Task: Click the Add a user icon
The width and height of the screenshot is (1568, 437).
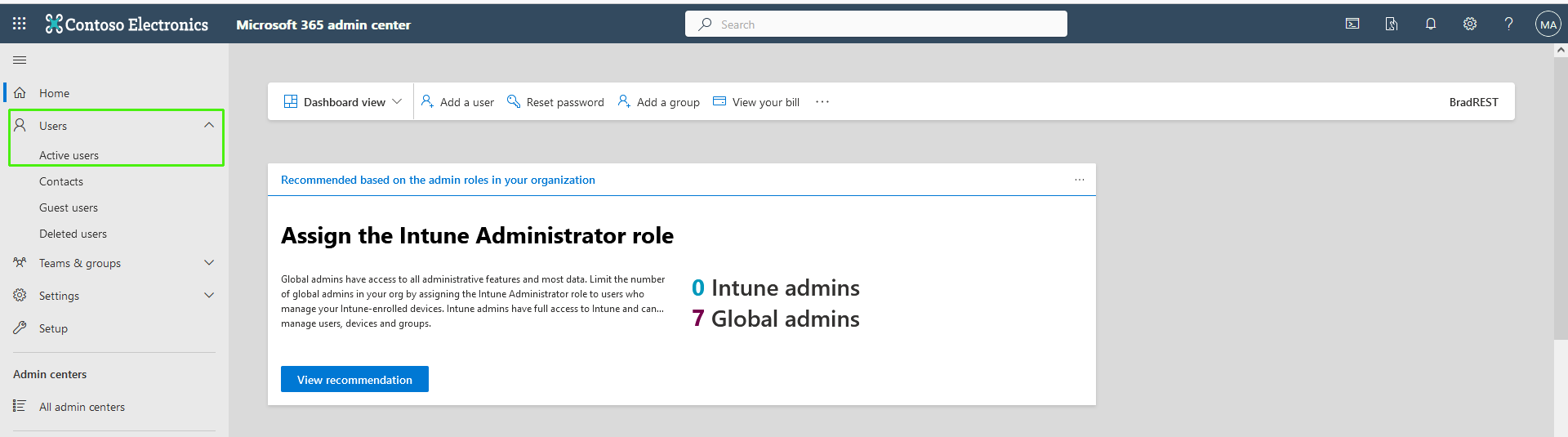Action: [427, 101]
